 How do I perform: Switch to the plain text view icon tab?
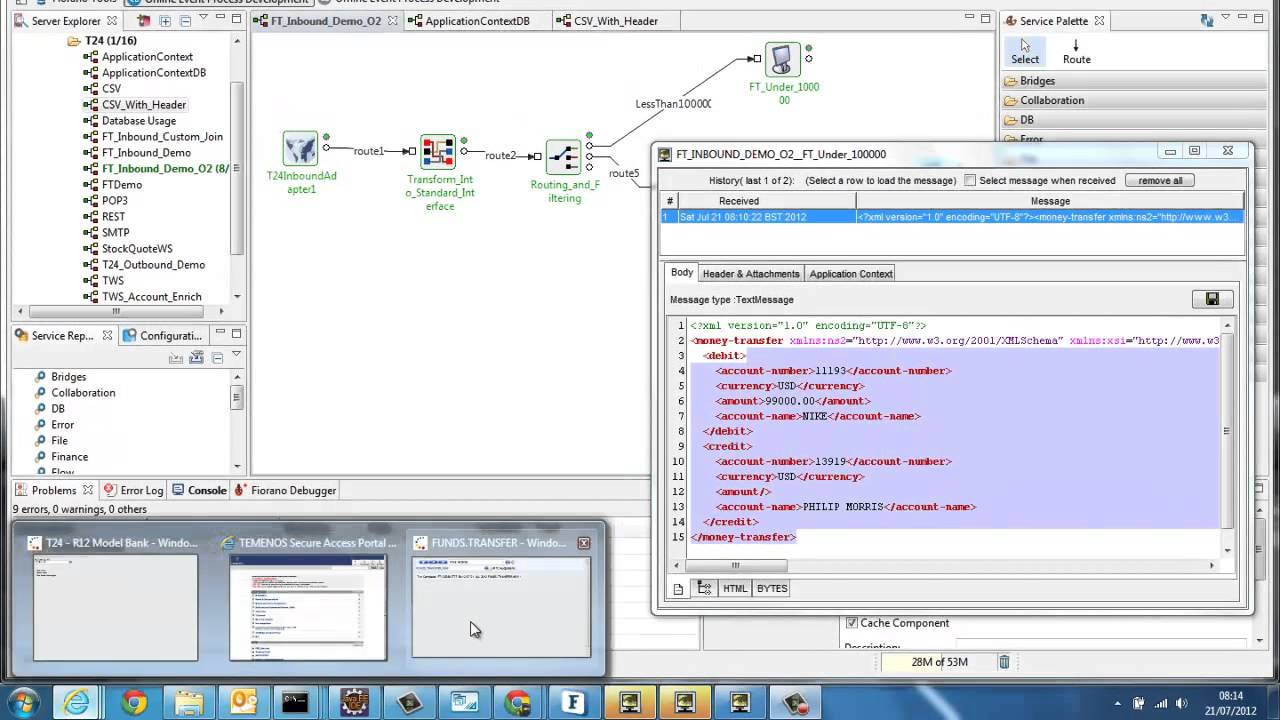click(x=678, y=589)
